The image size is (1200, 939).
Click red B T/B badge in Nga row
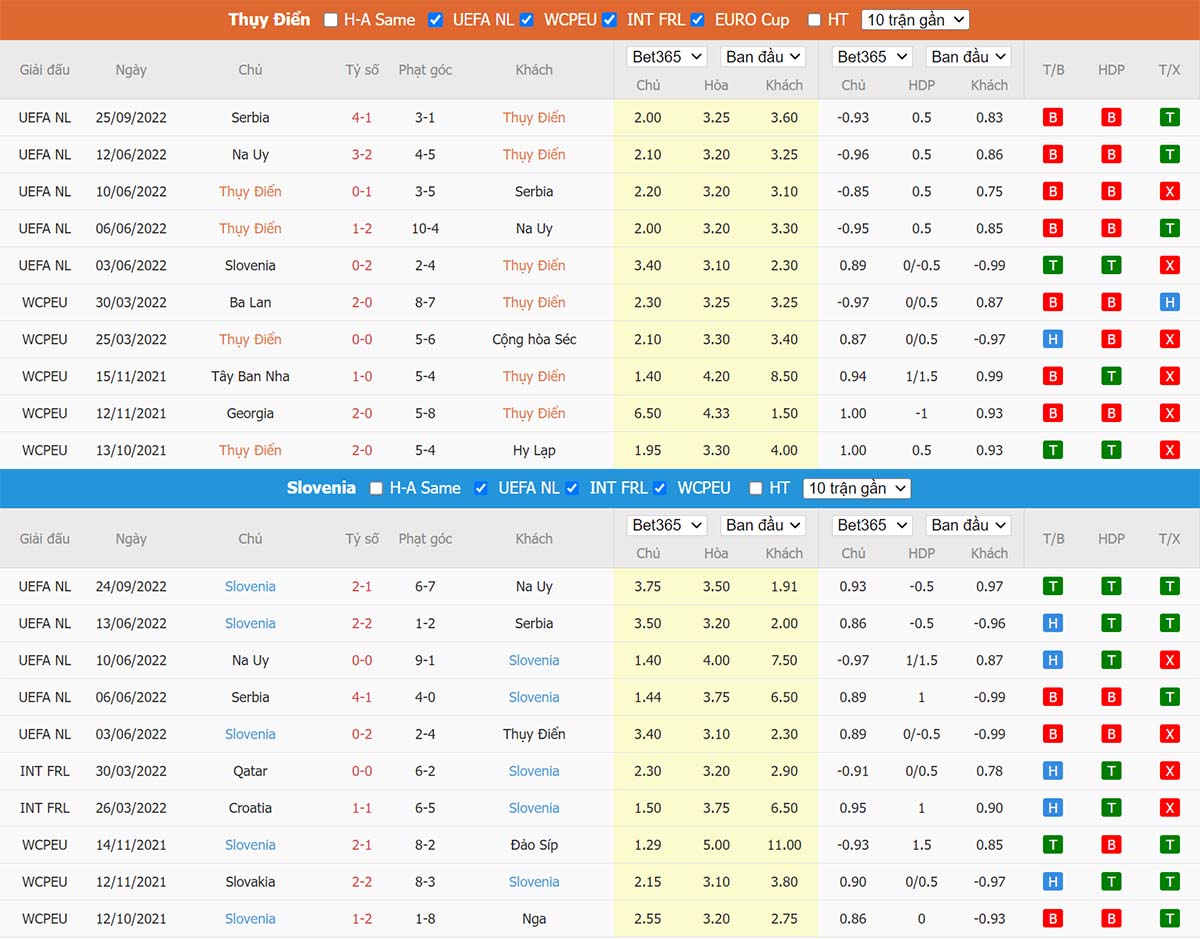click(x=1052, y=919)
